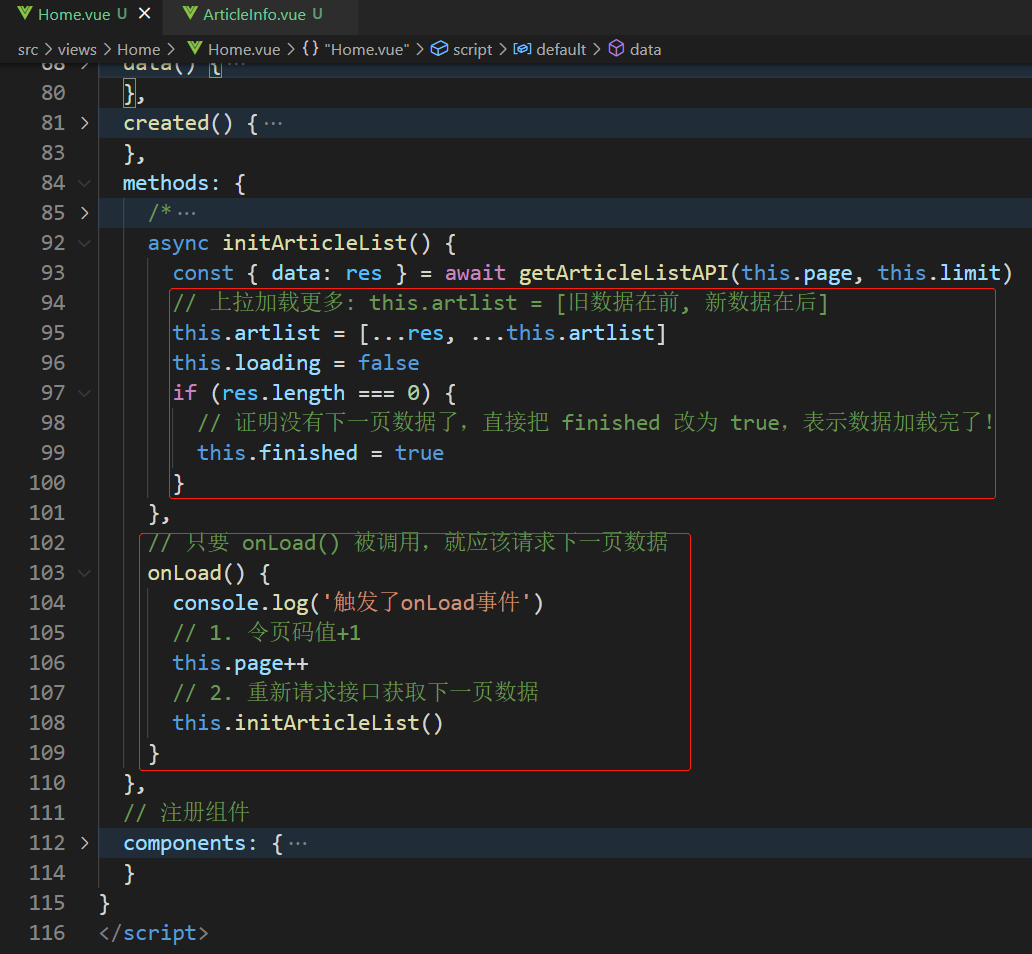The image size is (1032, 954).
Task: Click the '// 1. 令页码值+1' comment
Action: [x=267, y=633]
